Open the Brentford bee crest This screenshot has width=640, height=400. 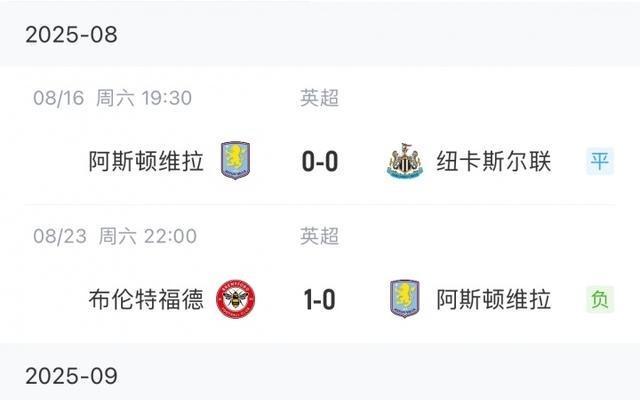point(237,299)
